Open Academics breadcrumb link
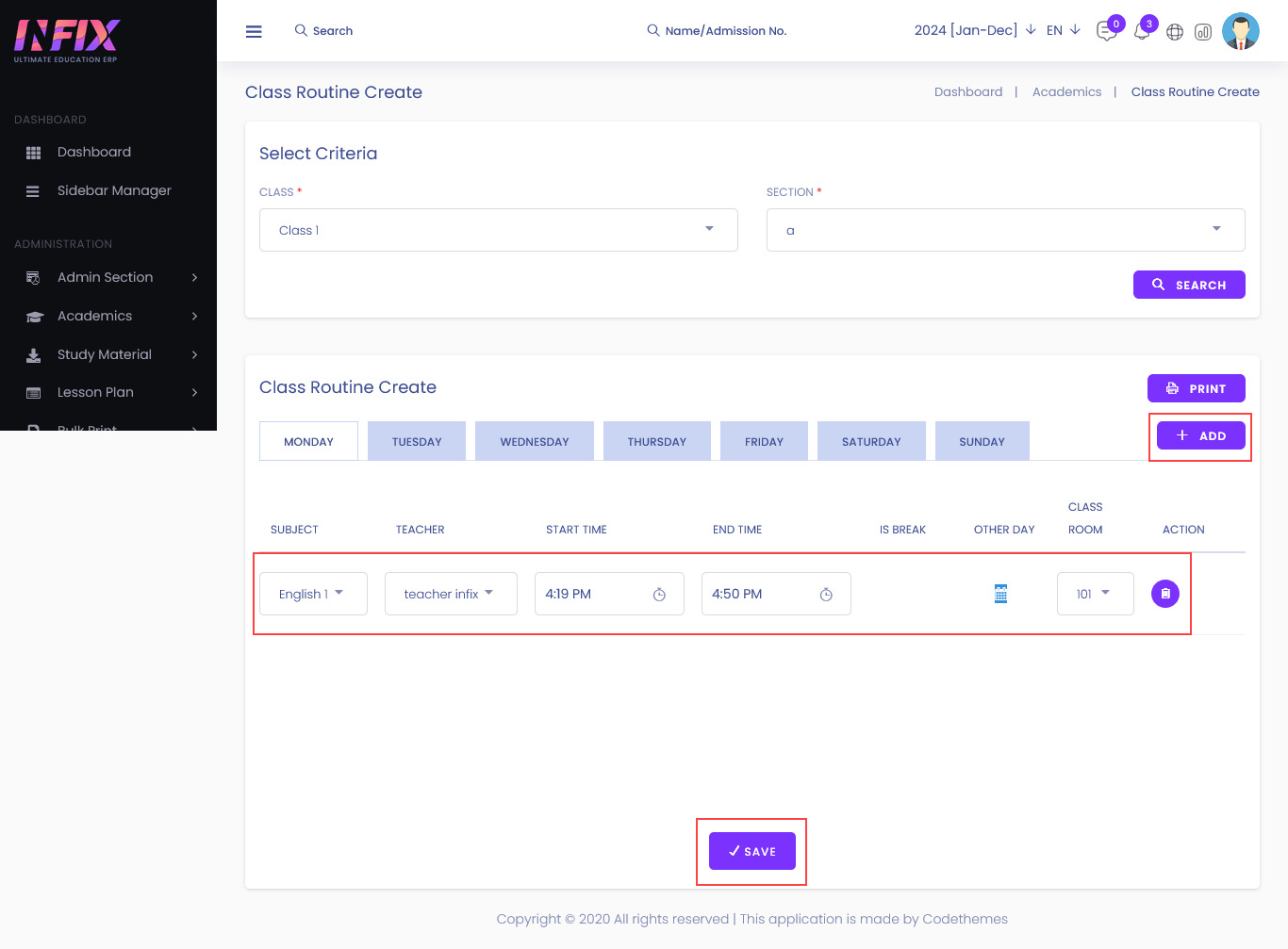 point(1066,91)
